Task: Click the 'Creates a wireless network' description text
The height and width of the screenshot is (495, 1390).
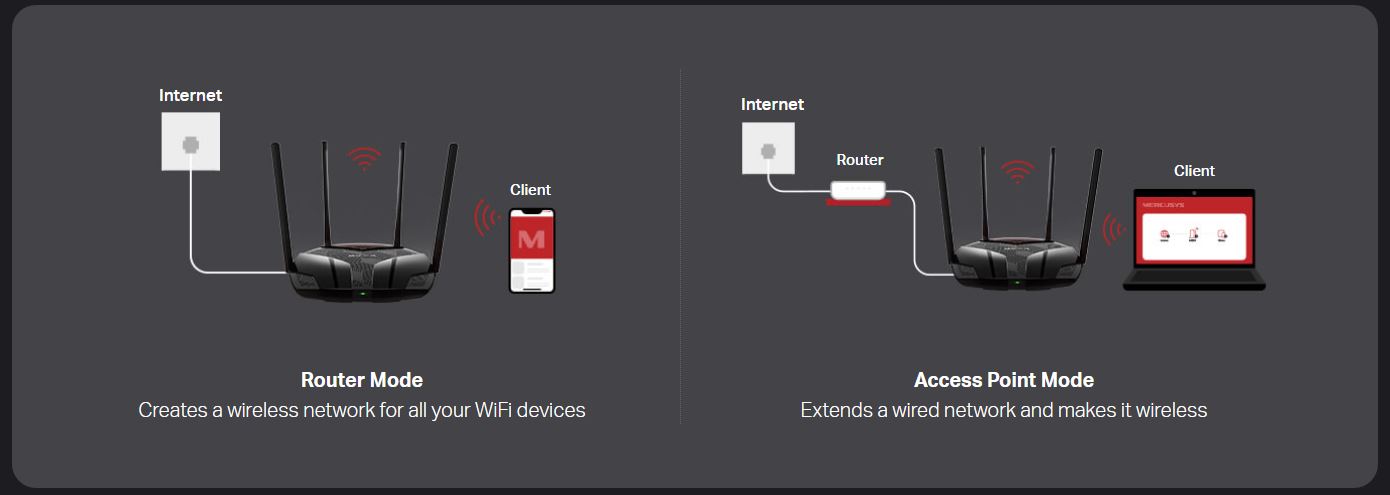Action: [362, 410]
